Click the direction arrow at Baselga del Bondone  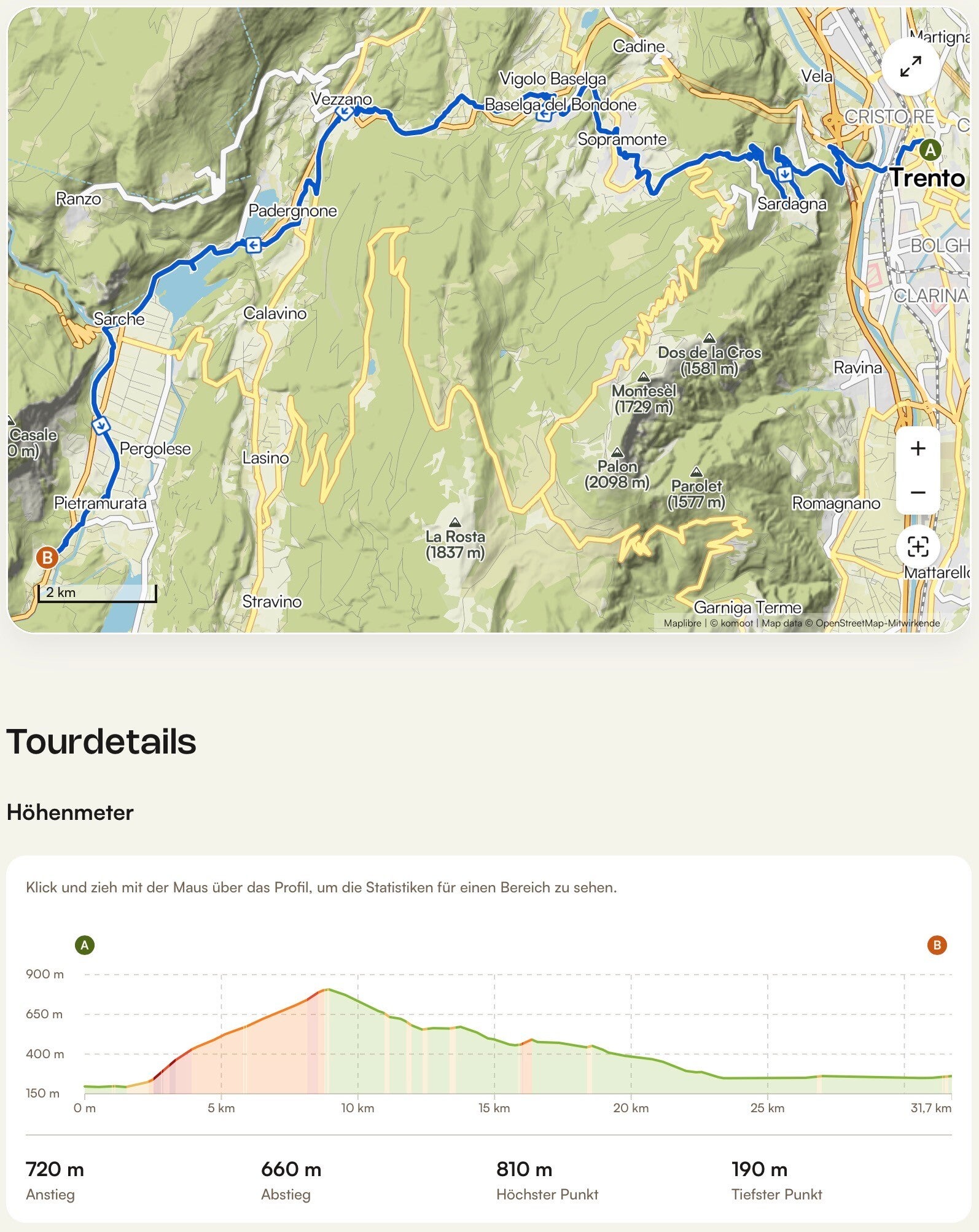543,115
